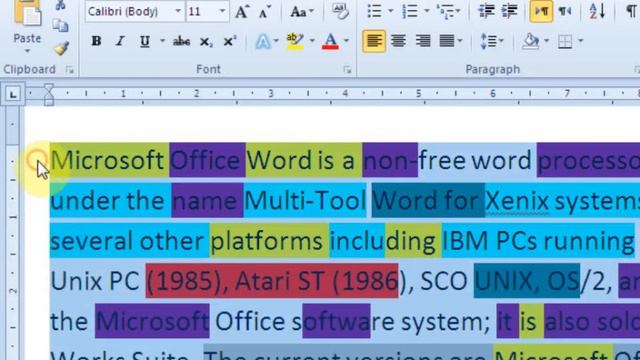The width and height of the screenshot is (640, 360).
Task: Click the Multilevel List icon
Action: 446,11
